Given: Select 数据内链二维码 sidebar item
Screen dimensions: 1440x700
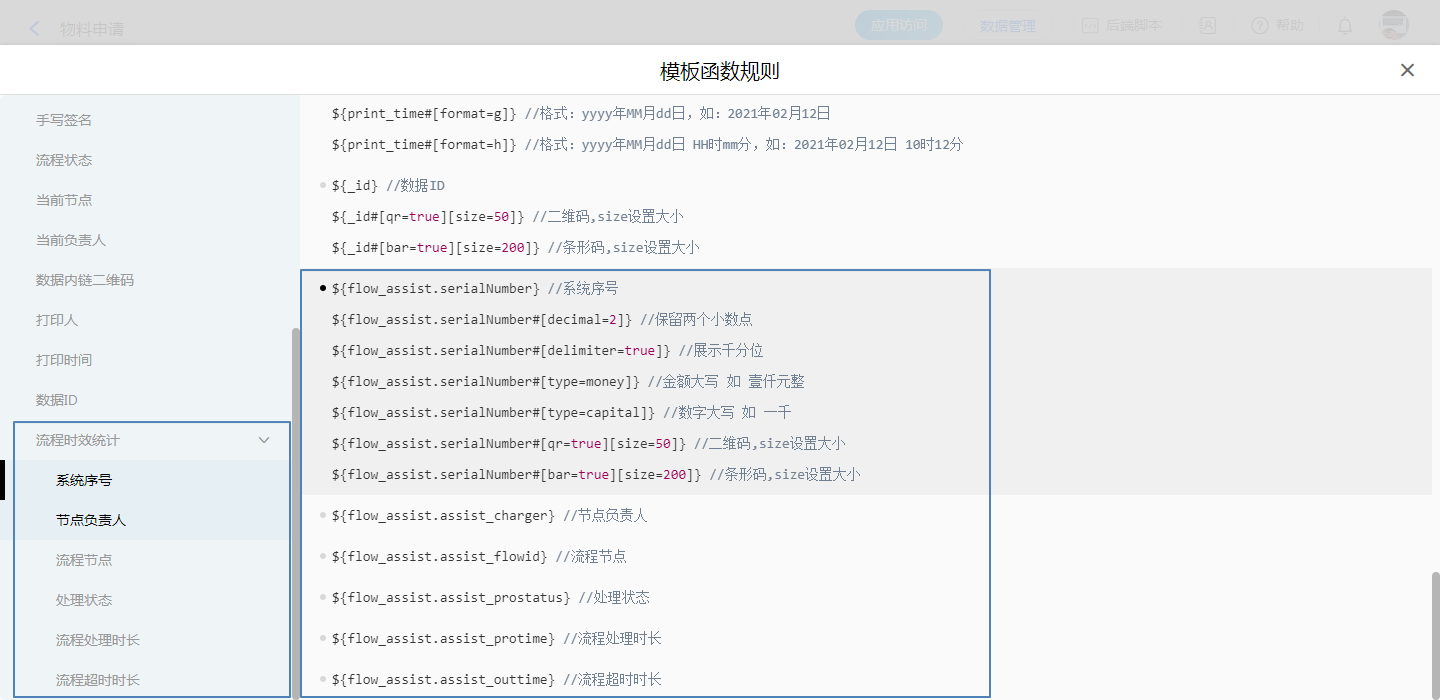Looking at the screenshot, I should coord(85,280).
